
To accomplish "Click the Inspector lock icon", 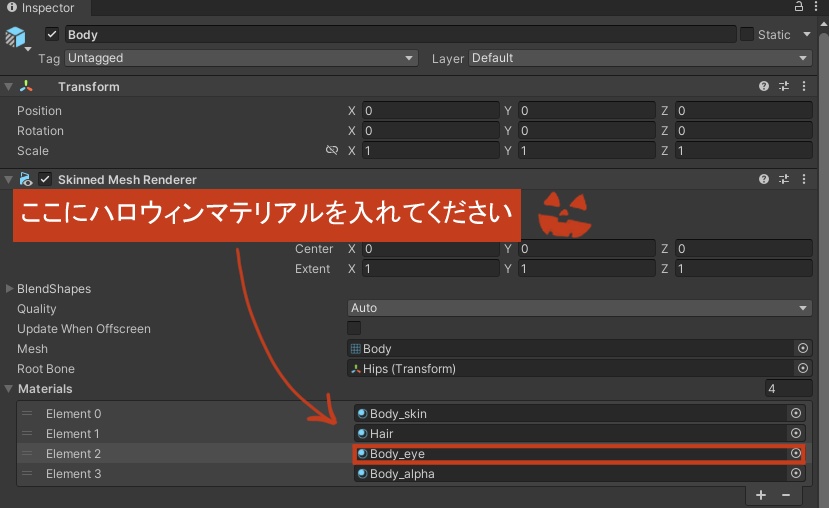I will pyautogui.click(x=798, y=6).
